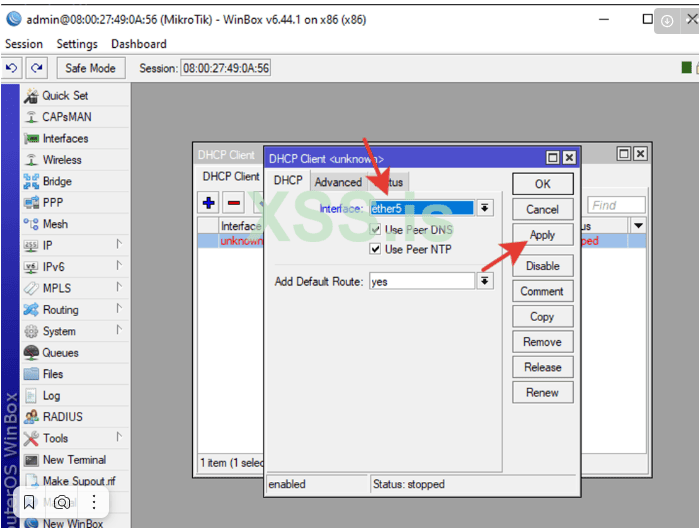Click the Remove button
The image size is (699, 528).
point(543,342)
